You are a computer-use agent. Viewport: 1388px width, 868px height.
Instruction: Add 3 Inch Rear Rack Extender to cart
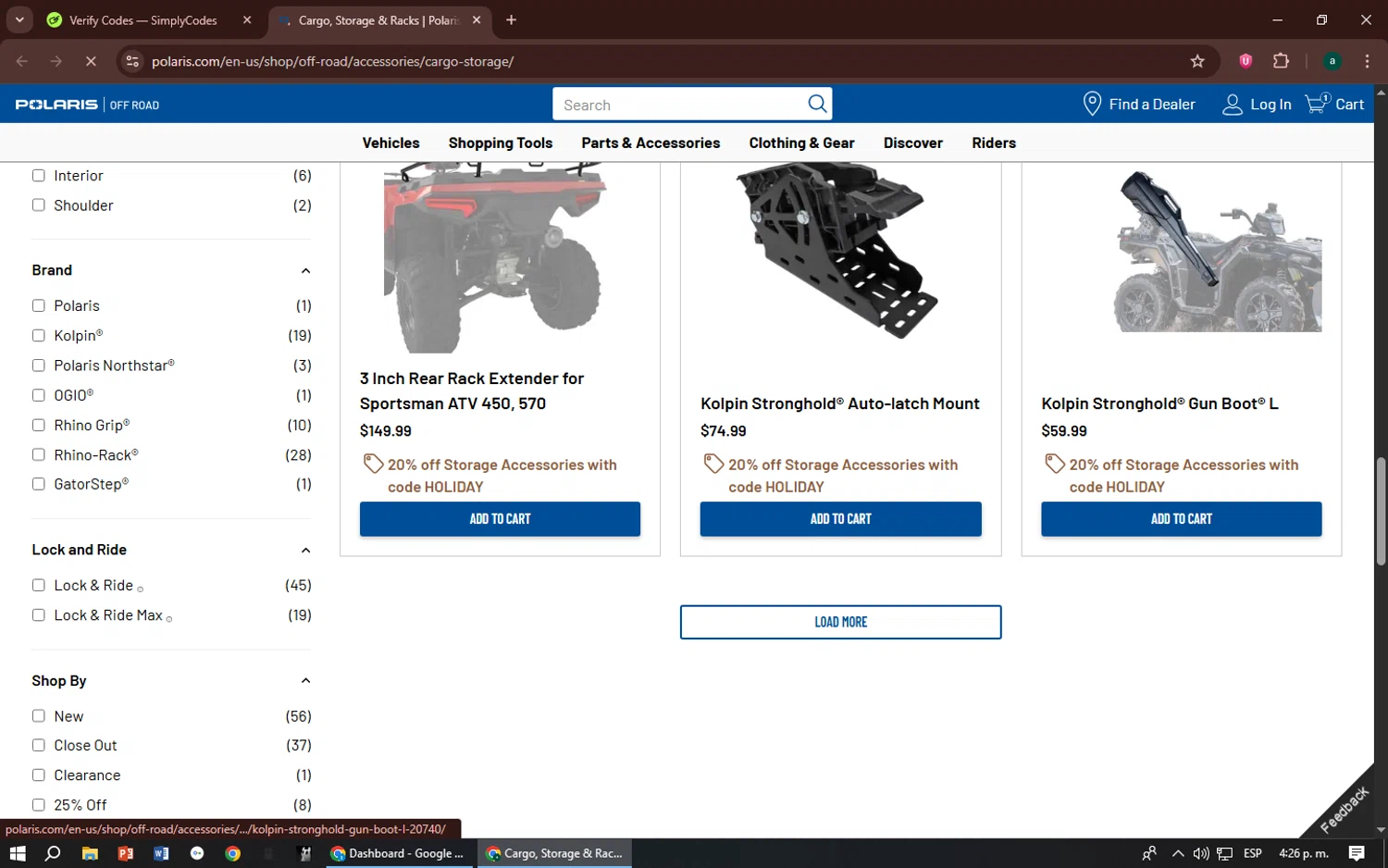point(500,519)
